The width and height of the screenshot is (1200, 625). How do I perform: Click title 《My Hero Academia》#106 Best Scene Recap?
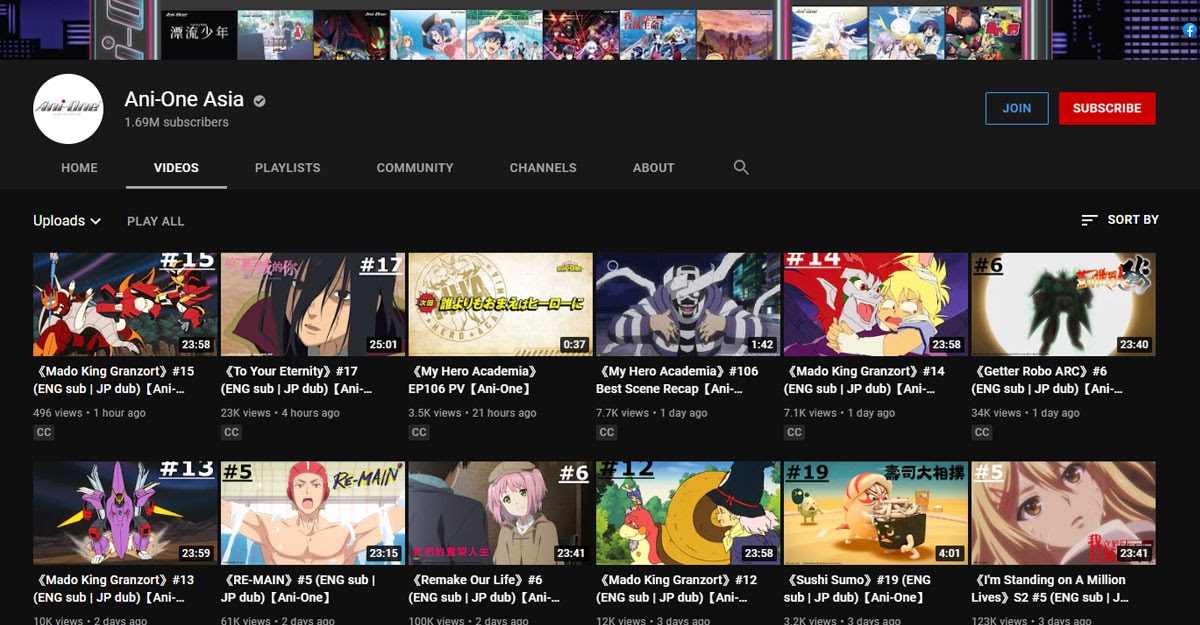[x=678, y=380]
